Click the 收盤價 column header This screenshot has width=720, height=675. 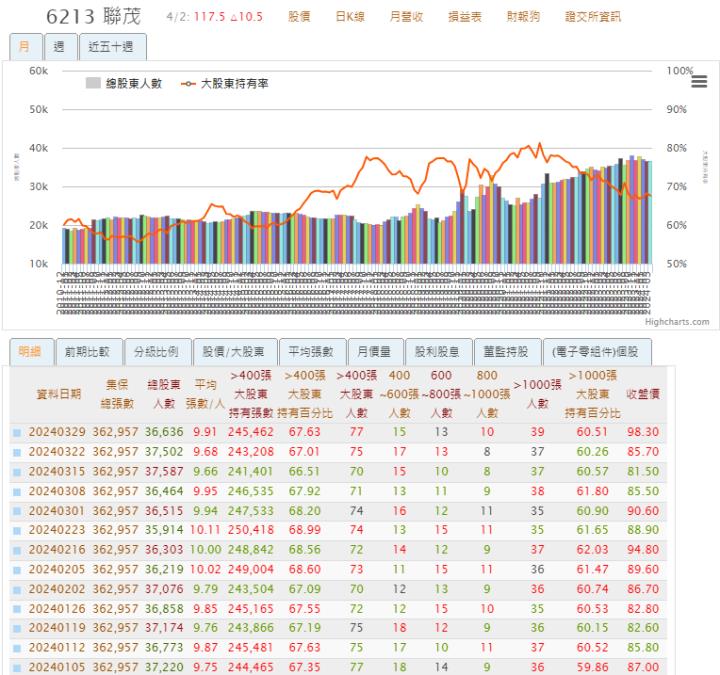click(643, 394)
